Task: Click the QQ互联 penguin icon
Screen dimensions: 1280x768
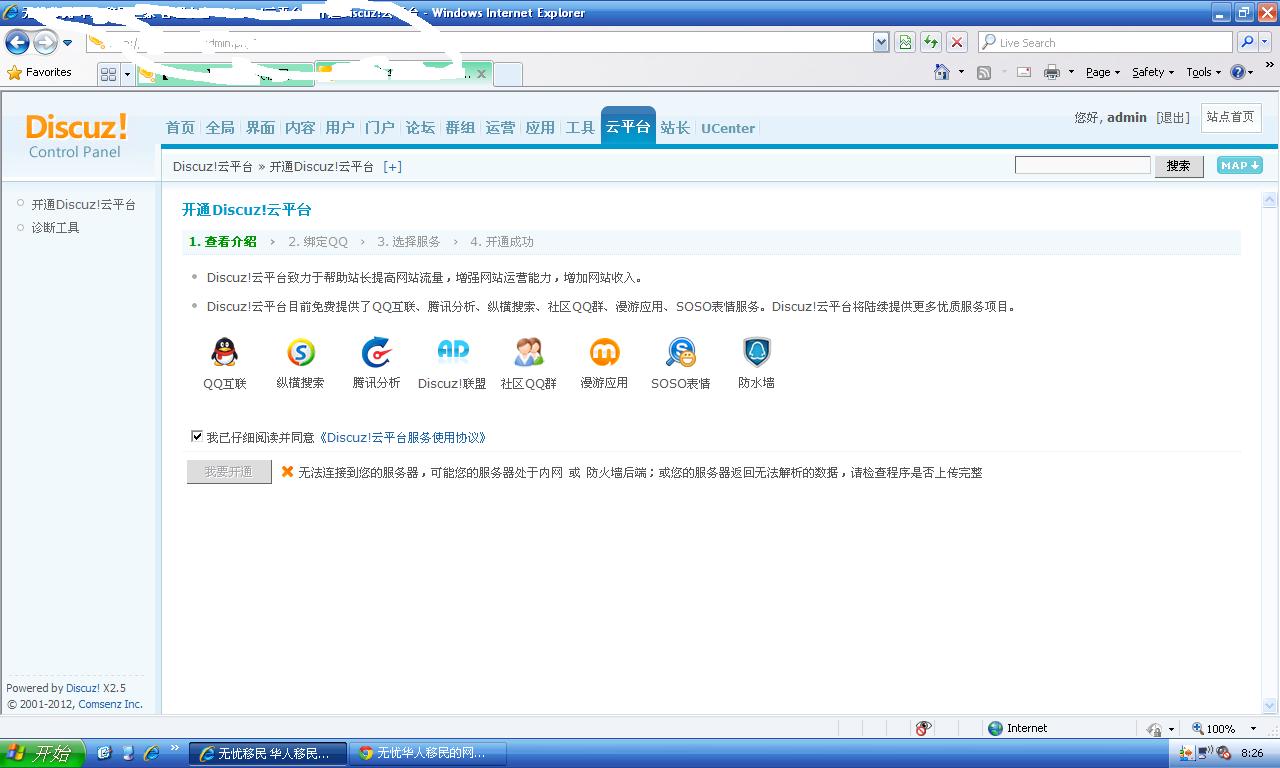Action: 225,352
